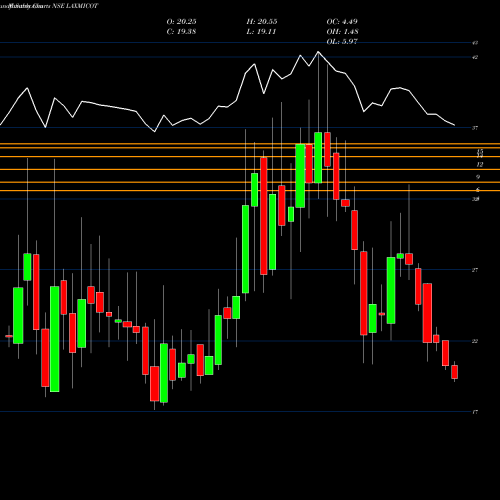Click the OC: 4.49 reading

pos(342,22)
